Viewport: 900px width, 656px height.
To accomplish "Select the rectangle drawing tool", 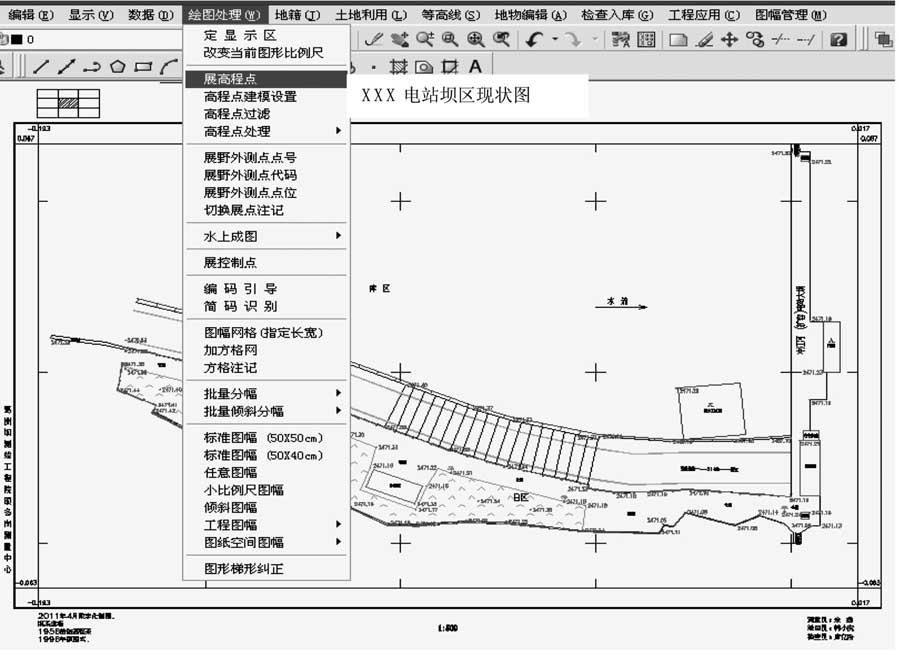I will (x=141, y=67).
